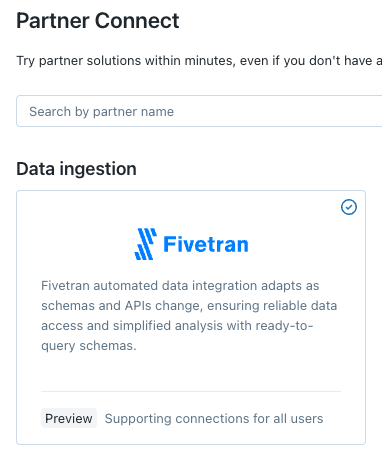Click the word Connect in page title
Screen dimensions: 382x457
[137, 21]
